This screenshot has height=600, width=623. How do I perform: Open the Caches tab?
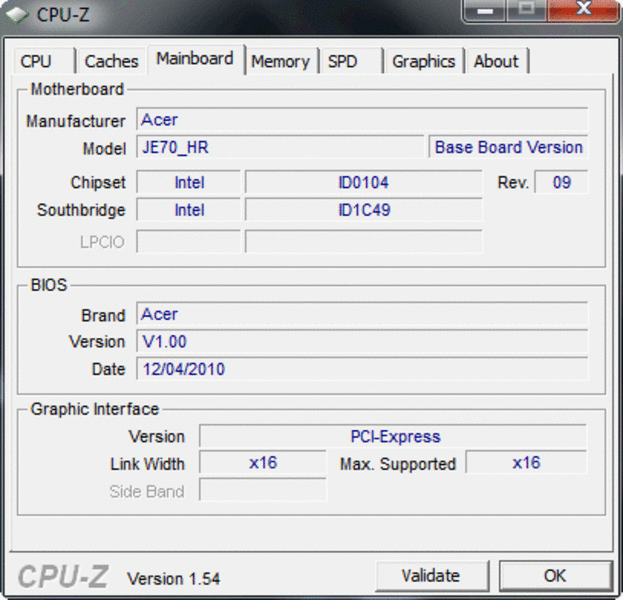(x=112, y=61)
